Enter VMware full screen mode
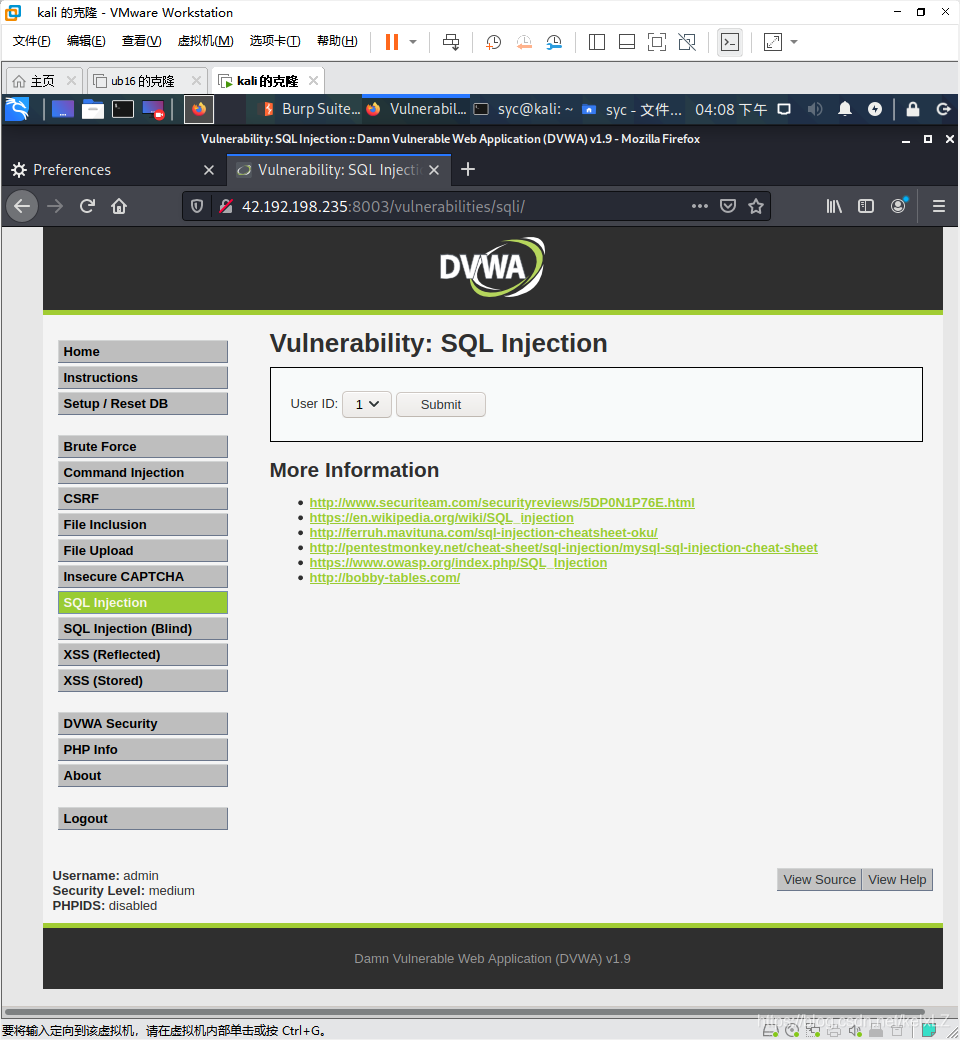The image size is (960, 1040). (x=657, y=42)
